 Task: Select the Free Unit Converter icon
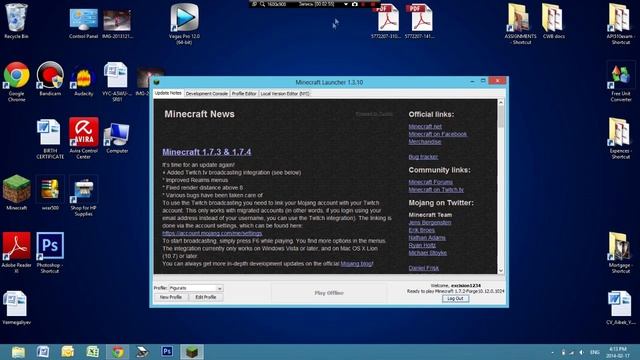point(620,82)
